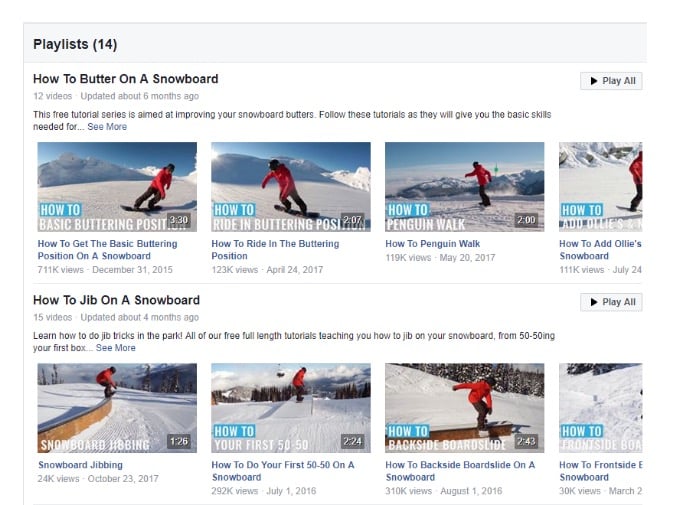Click the Snowboard Jibbing title link
Image resolution: width=673 pixels, height=505 pixels.
[x=80, y=465]
